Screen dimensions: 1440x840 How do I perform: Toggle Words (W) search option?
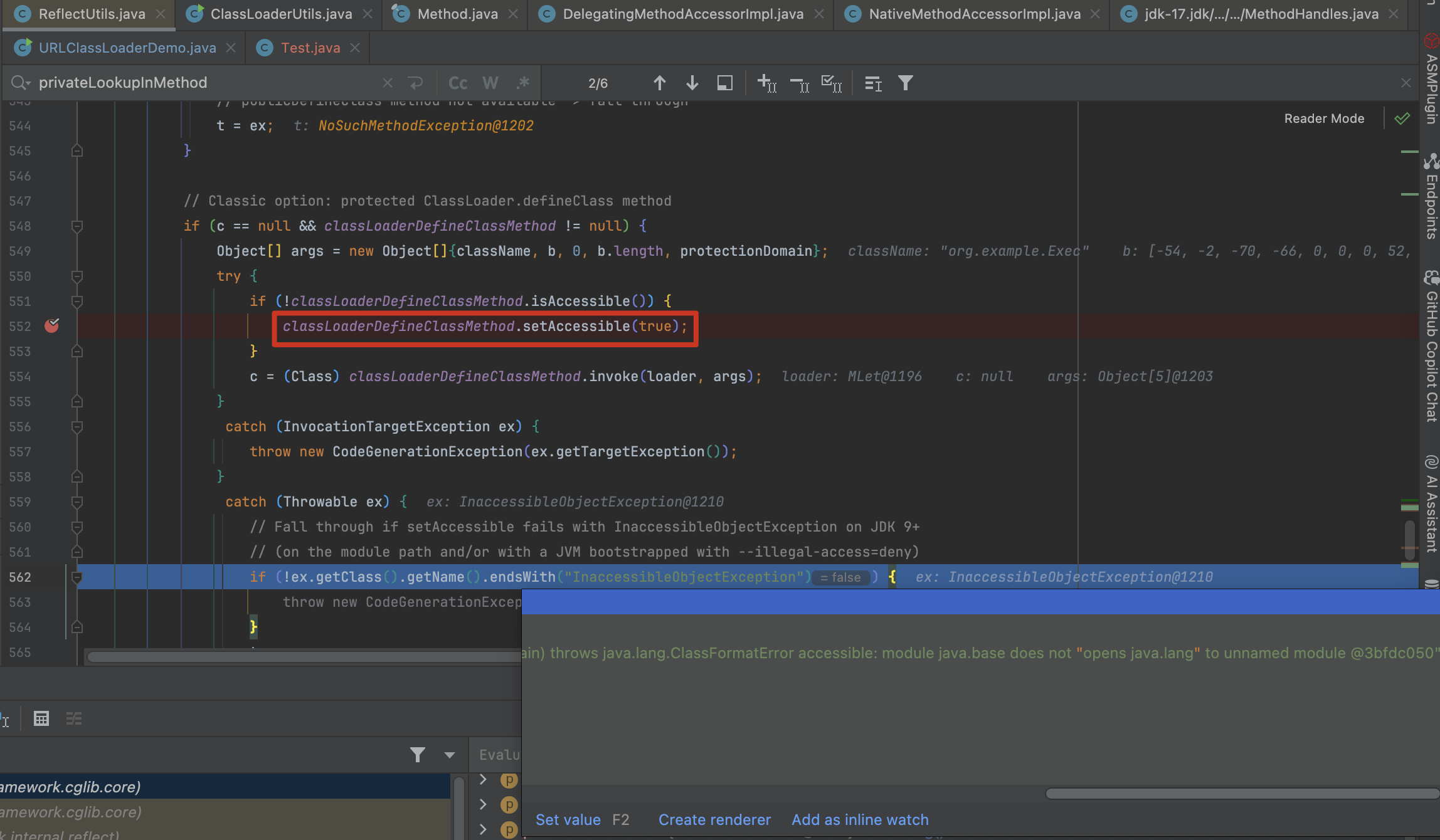pos(490,83)
